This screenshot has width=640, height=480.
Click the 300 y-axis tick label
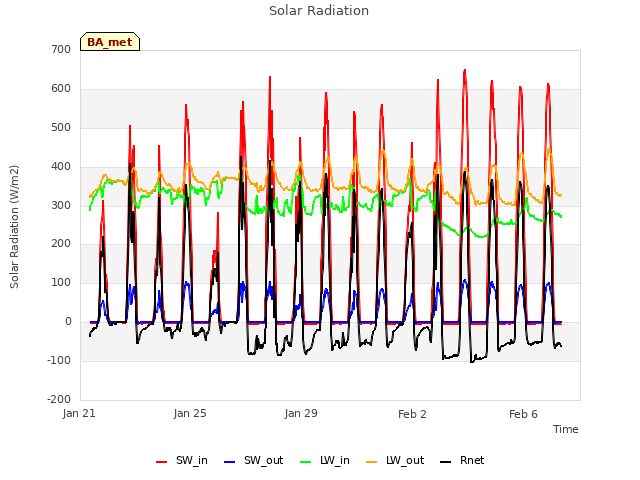coord(61,205)
